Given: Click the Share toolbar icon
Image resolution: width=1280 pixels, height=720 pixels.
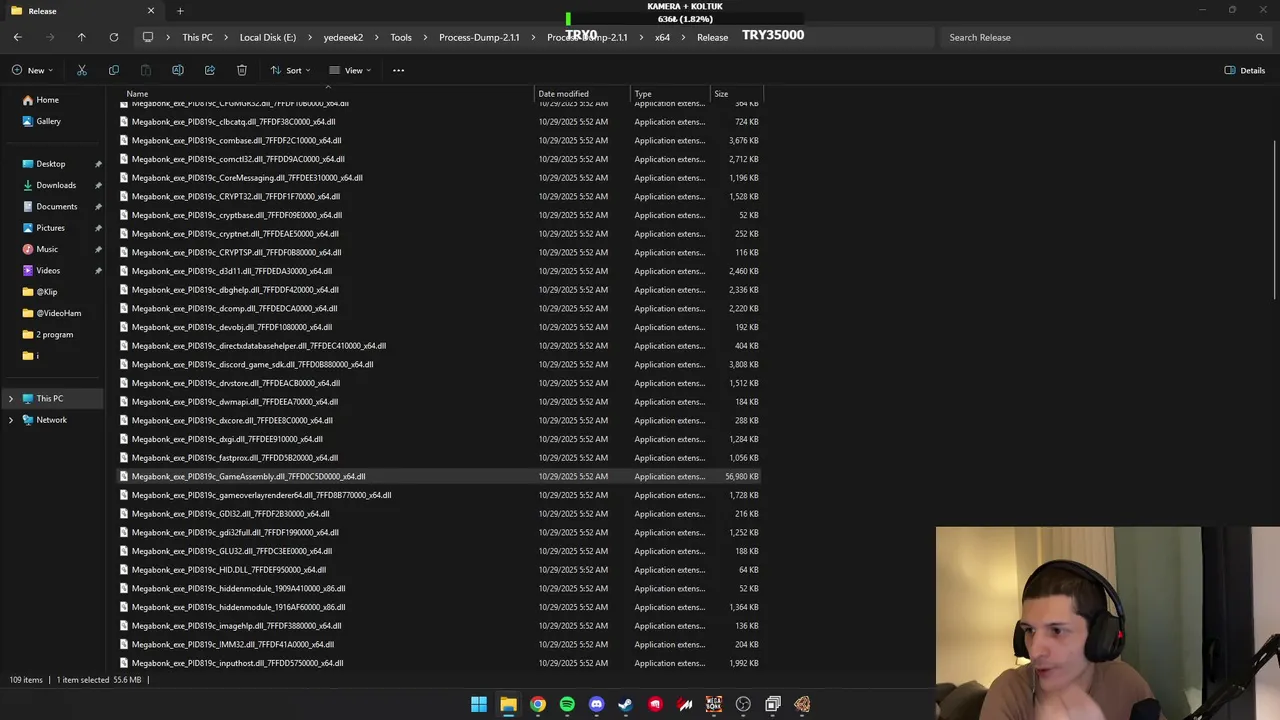Looking at the screenshot, I should [x=210, y=70].
